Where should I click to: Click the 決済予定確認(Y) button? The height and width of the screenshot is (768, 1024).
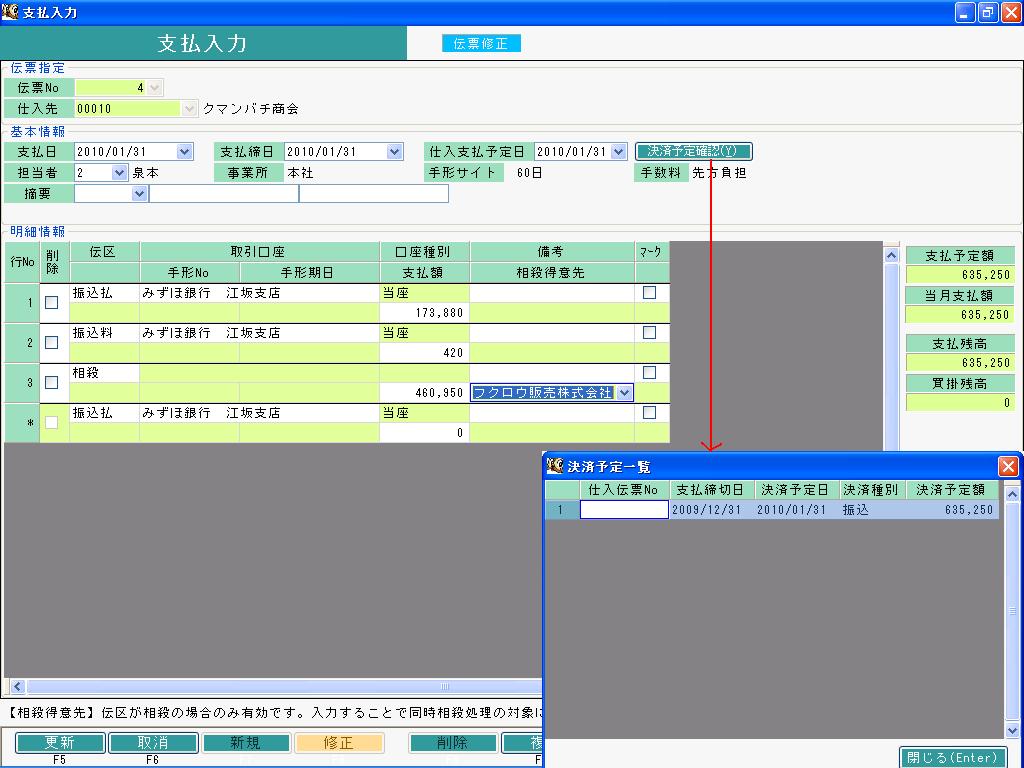[693, 152]
